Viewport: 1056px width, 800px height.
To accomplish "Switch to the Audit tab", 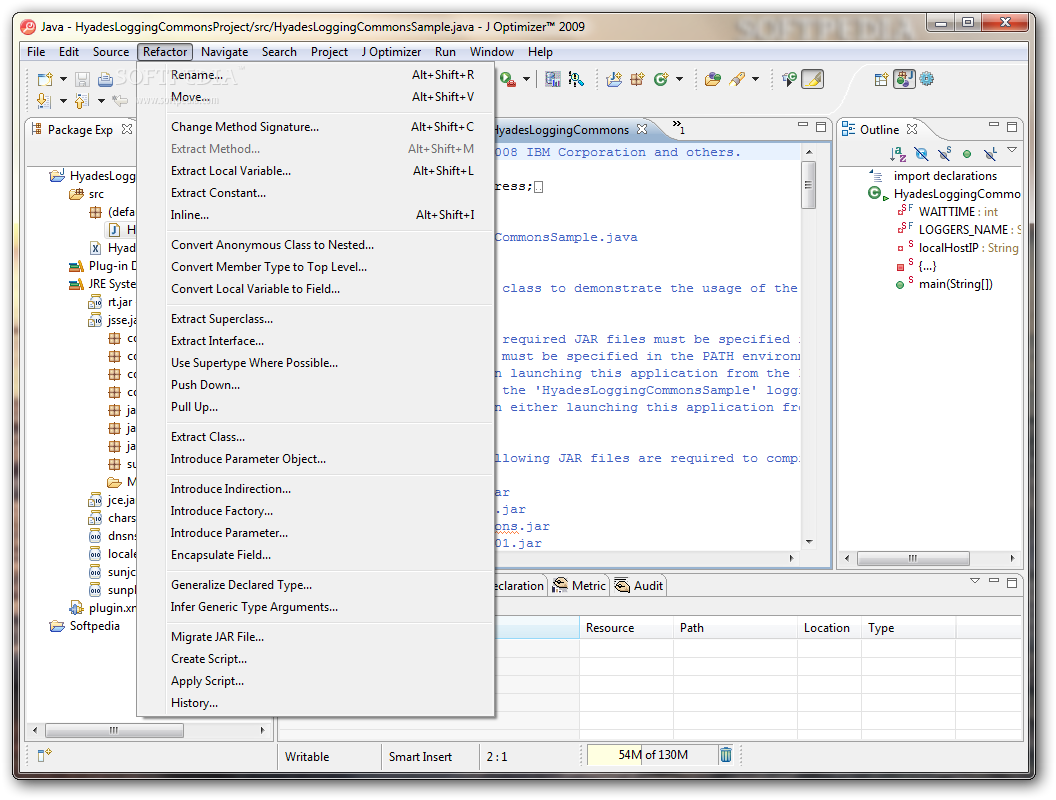I will pyautogui.click(x=639, y=586).
